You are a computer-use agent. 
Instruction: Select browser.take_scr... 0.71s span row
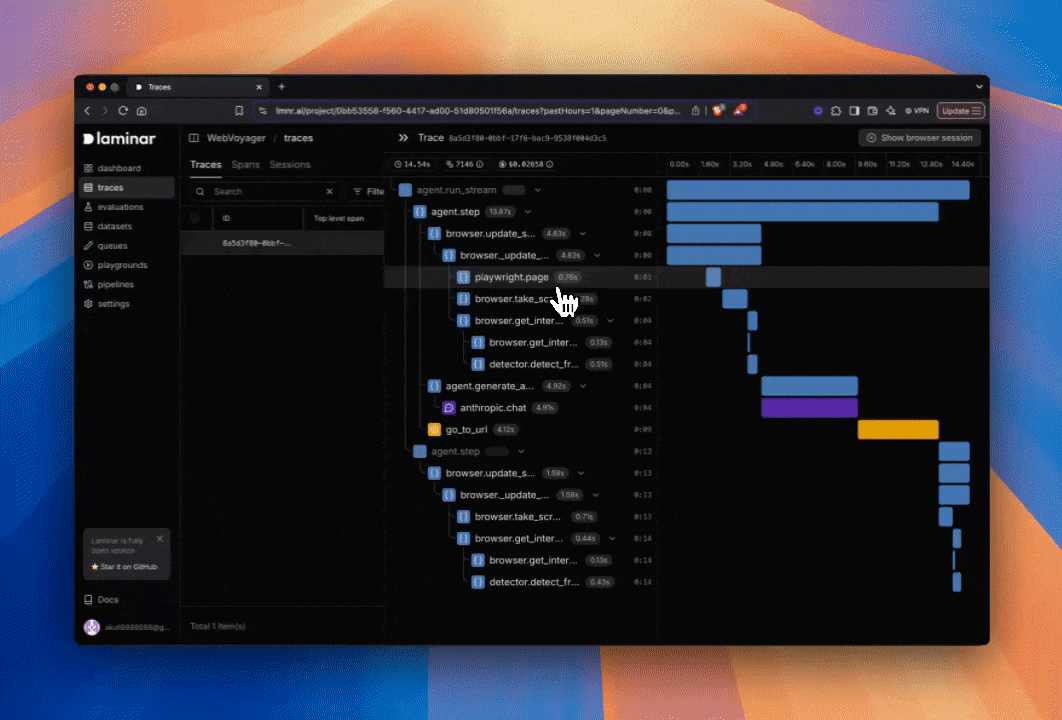[522, 517]
